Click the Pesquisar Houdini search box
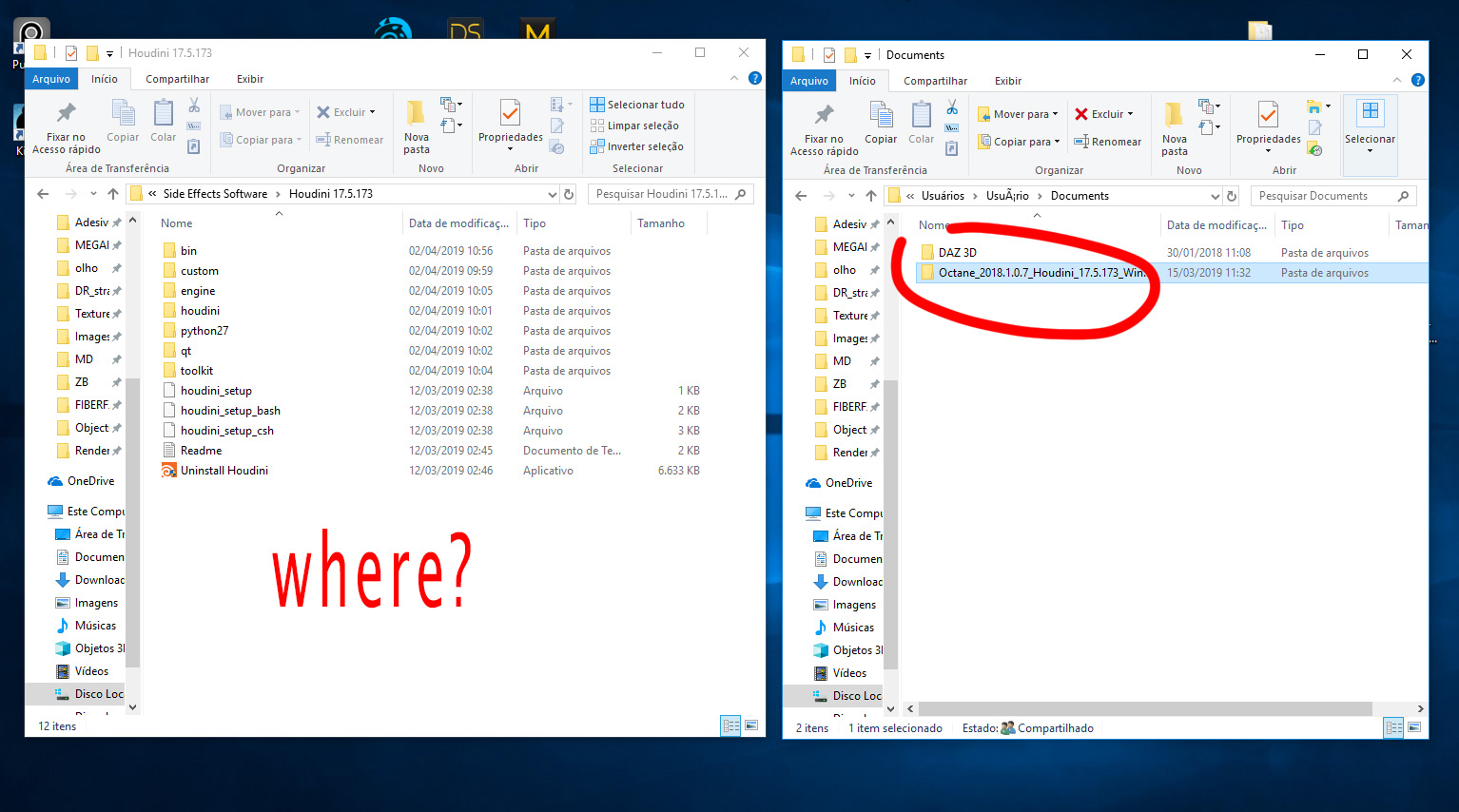 coord(670,194)
